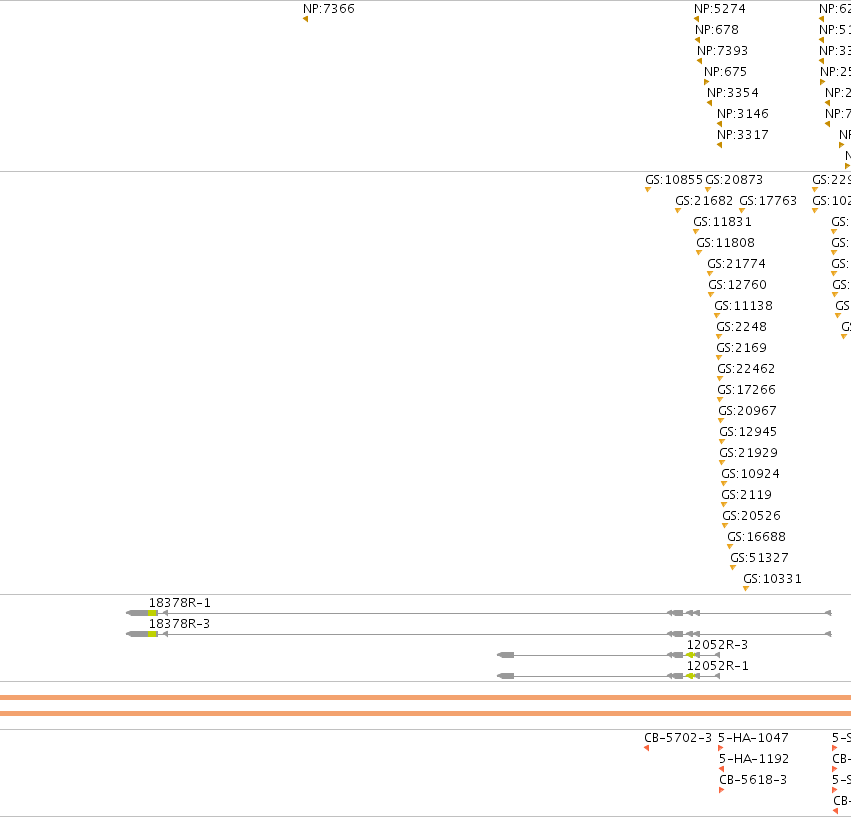This screenshot has height=817, width=851.
Task: Click the NP:678 insertion label
Action: click(x=717, y=30)
